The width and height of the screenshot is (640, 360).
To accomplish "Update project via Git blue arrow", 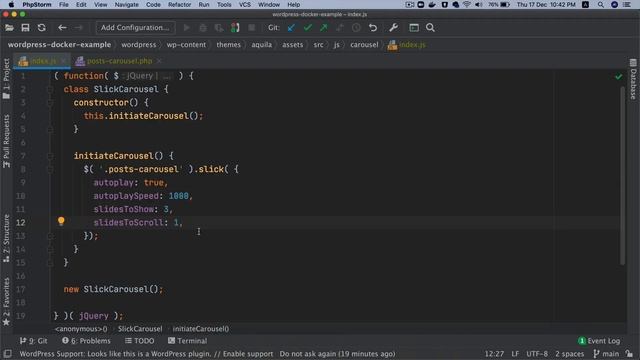I will coord(291,28).
